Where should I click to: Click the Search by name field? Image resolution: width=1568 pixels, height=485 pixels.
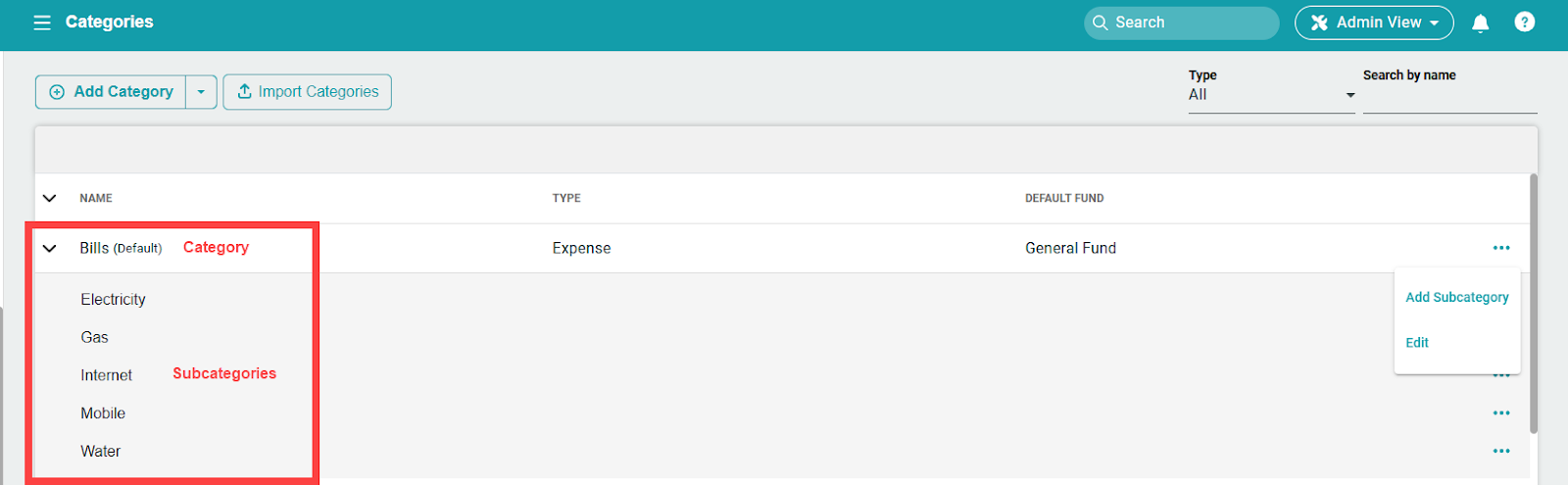point(1448,98)
